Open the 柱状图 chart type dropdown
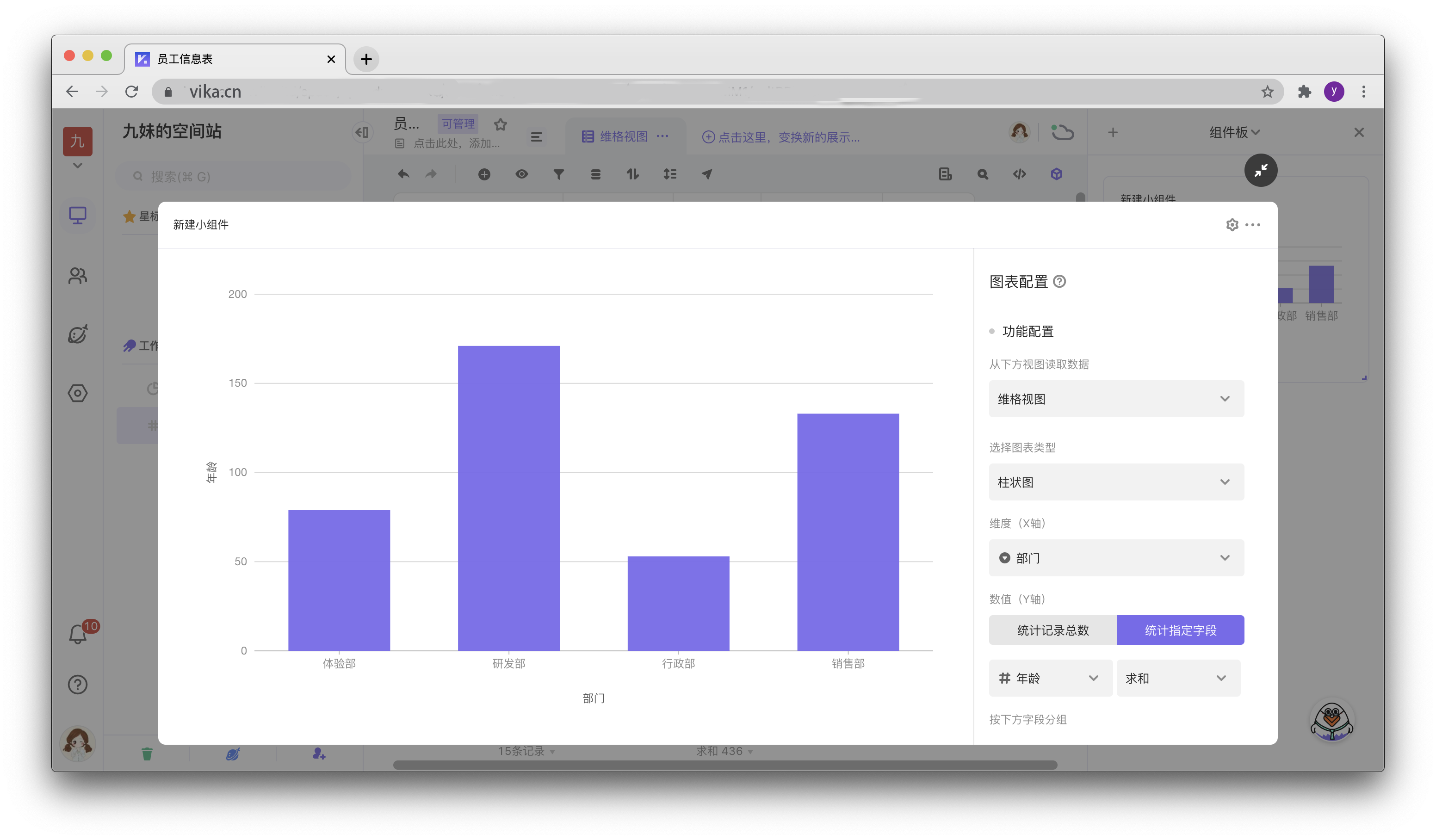The width and height of the screenshot is (1436, 840). 1116,482
